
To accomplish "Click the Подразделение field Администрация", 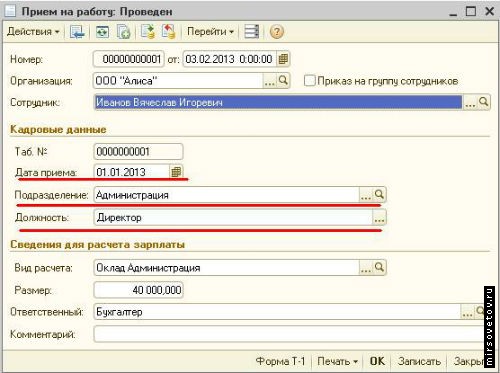I will 226,195.
